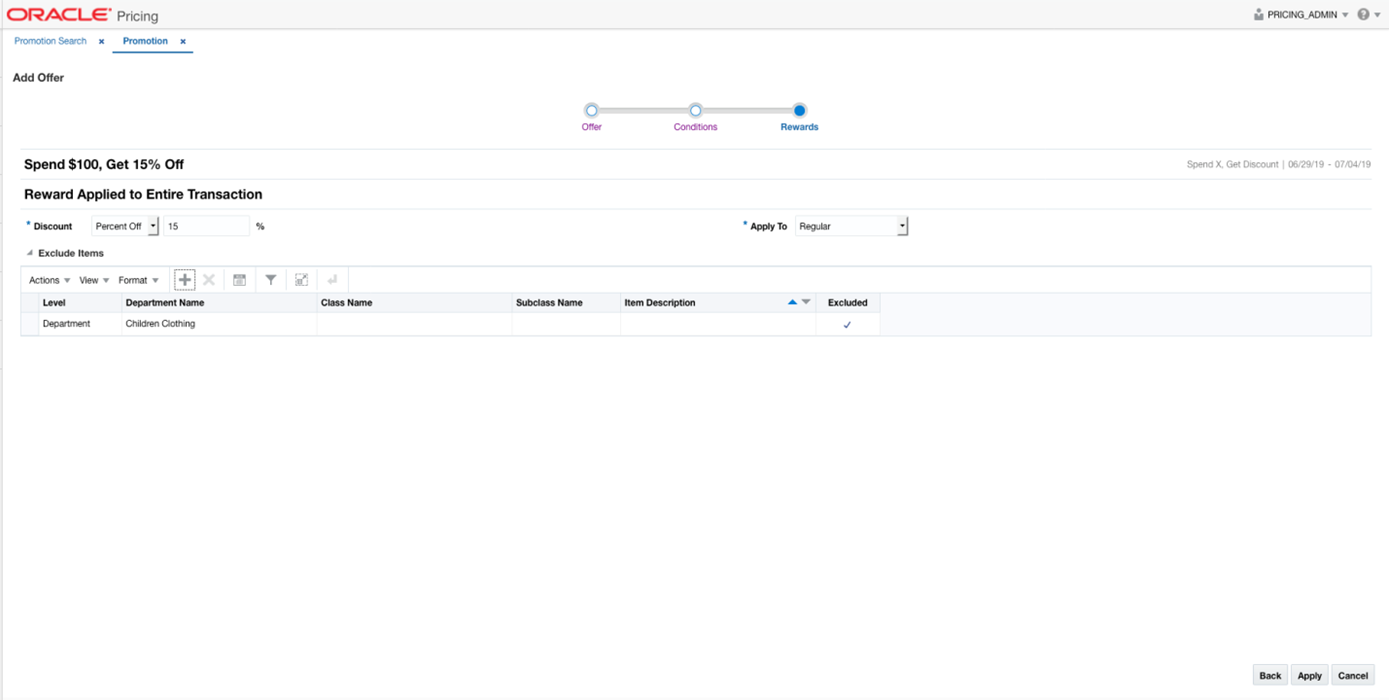
Task: Select the Rewards train step circle
Action: click(x=799, y=110)
